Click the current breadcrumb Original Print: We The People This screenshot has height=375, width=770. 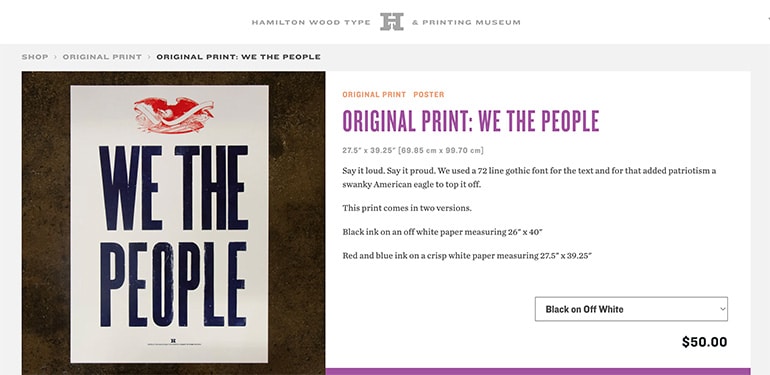(x=239, y=57)
